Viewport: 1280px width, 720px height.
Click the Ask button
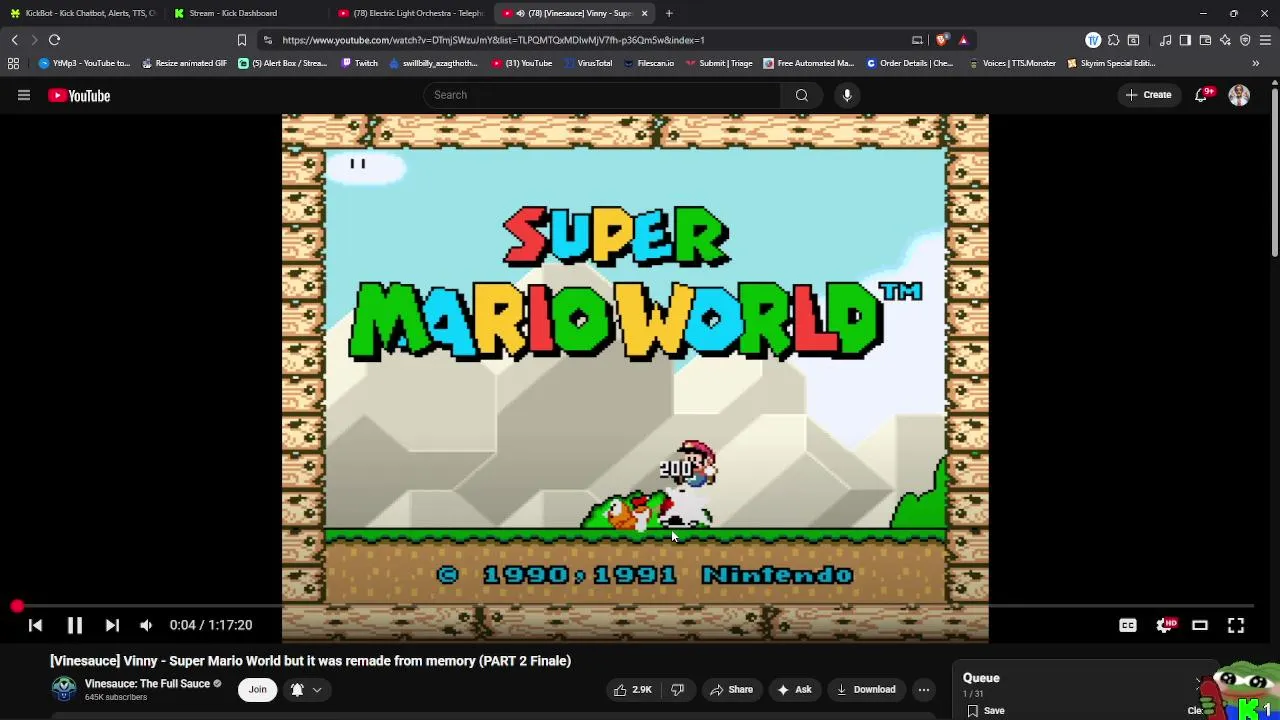[793, 689]
